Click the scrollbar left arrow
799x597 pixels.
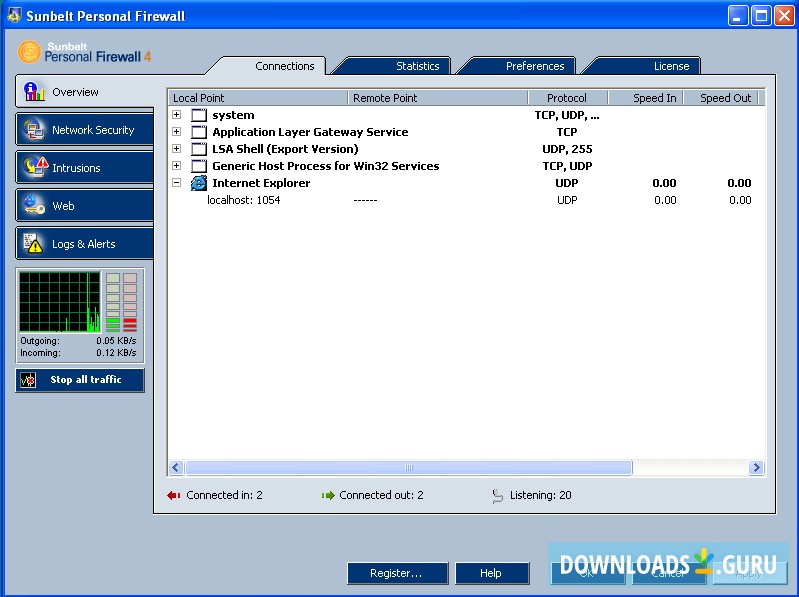(x=176, y=467)
